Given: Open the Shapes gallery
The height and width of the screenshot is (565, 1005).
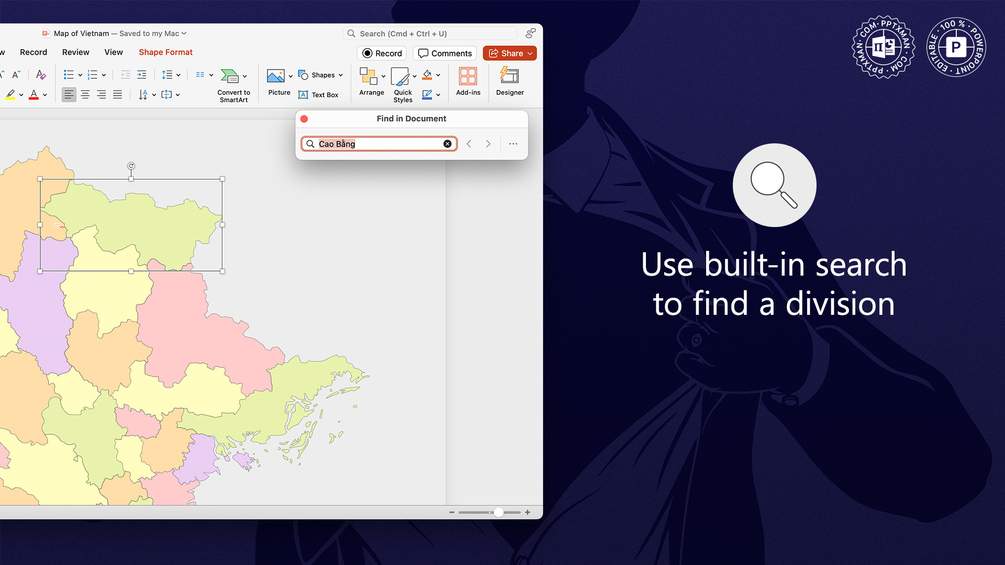Looking at the screenshot, I should click(320, 75).
